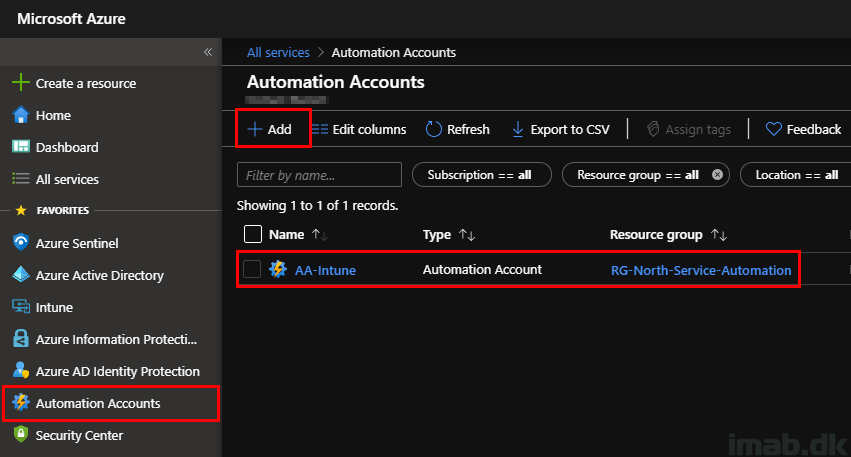The width and height of the screenshot is (851, 457).
Task: Check the select-all checkbox in header
Action: click(x=252, y=234)
